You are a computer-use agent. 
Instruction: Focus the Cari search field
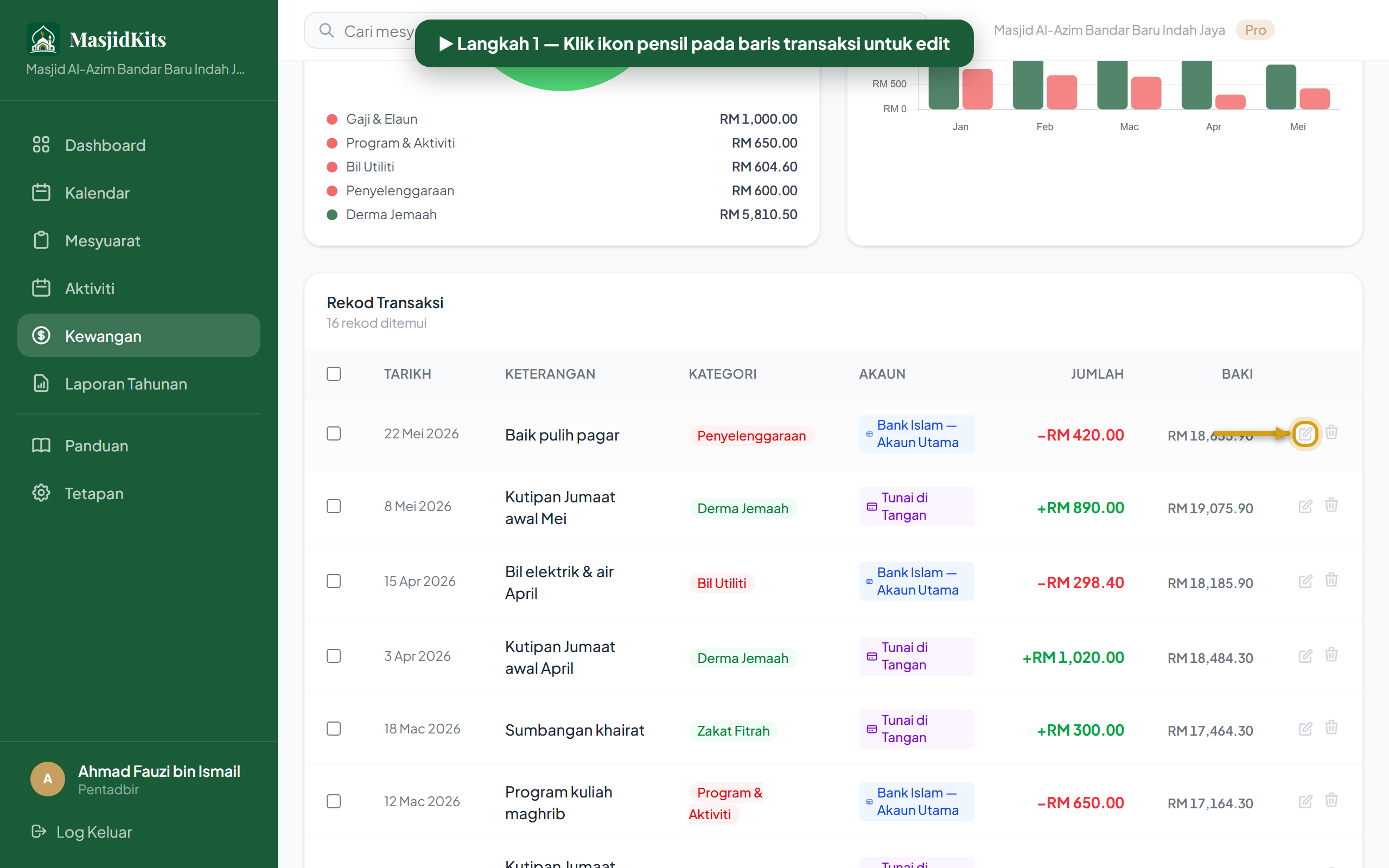coord(367,31)
